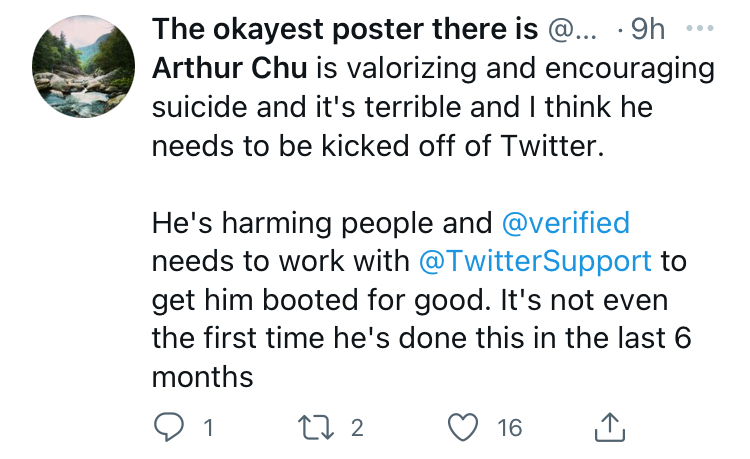The image size is (750, 459).
Task: Follow the @verified mention link
Action: point(565,223)
